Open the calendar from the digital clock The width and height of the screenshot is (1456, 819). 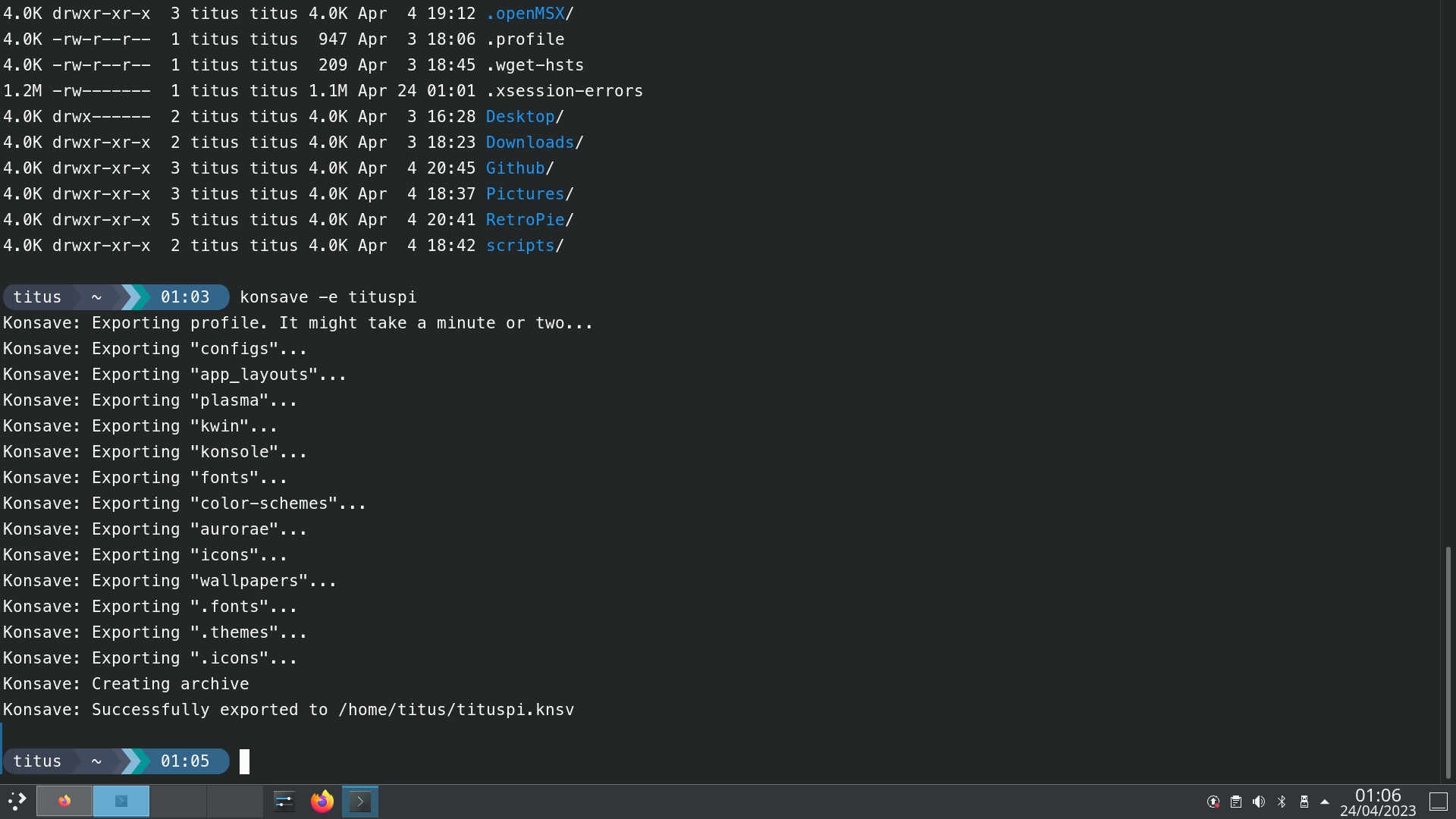(1377, 802)
